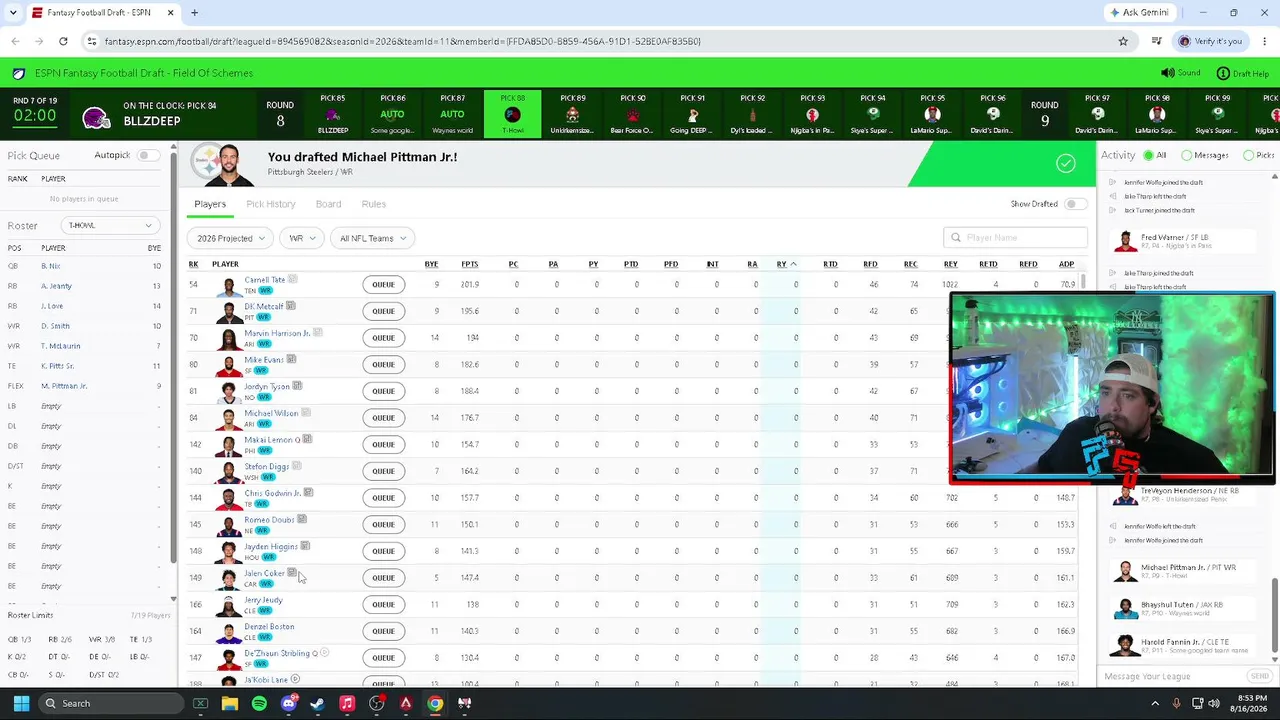1280x720 pixels.
Task: Open OBS Studio from the taskbar
Action: click(377, 703)
